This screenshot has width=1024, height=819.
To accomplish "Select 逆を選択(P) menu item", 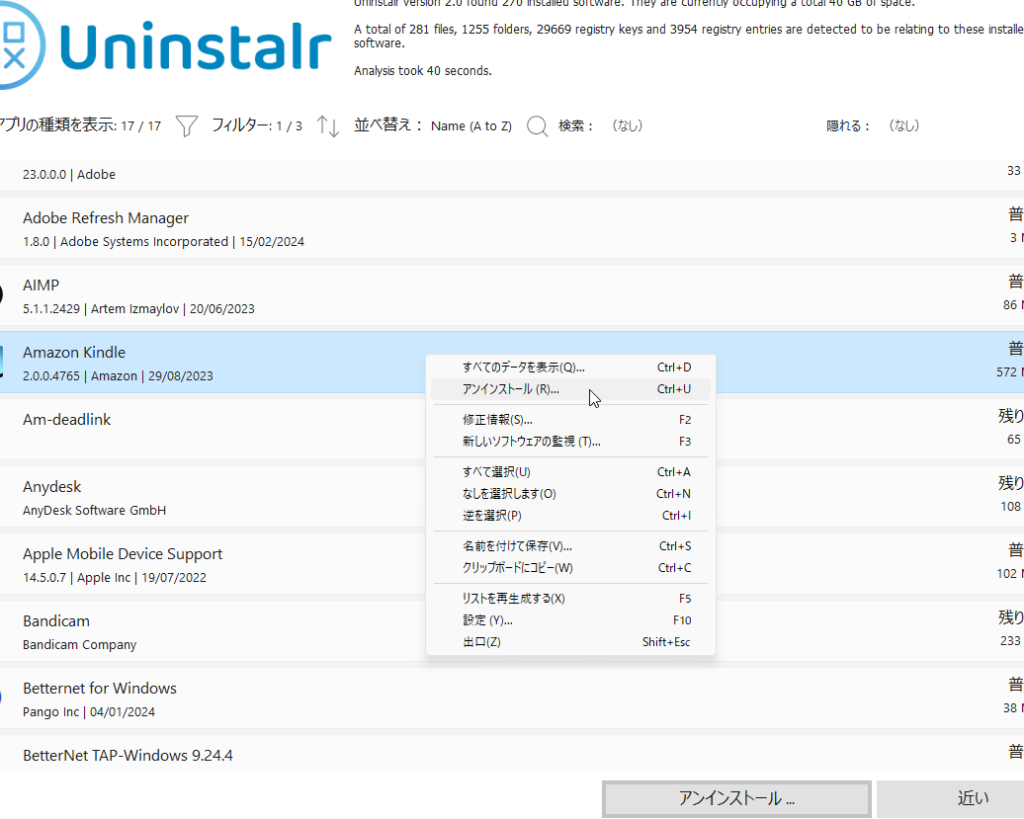I will [570, 515].
